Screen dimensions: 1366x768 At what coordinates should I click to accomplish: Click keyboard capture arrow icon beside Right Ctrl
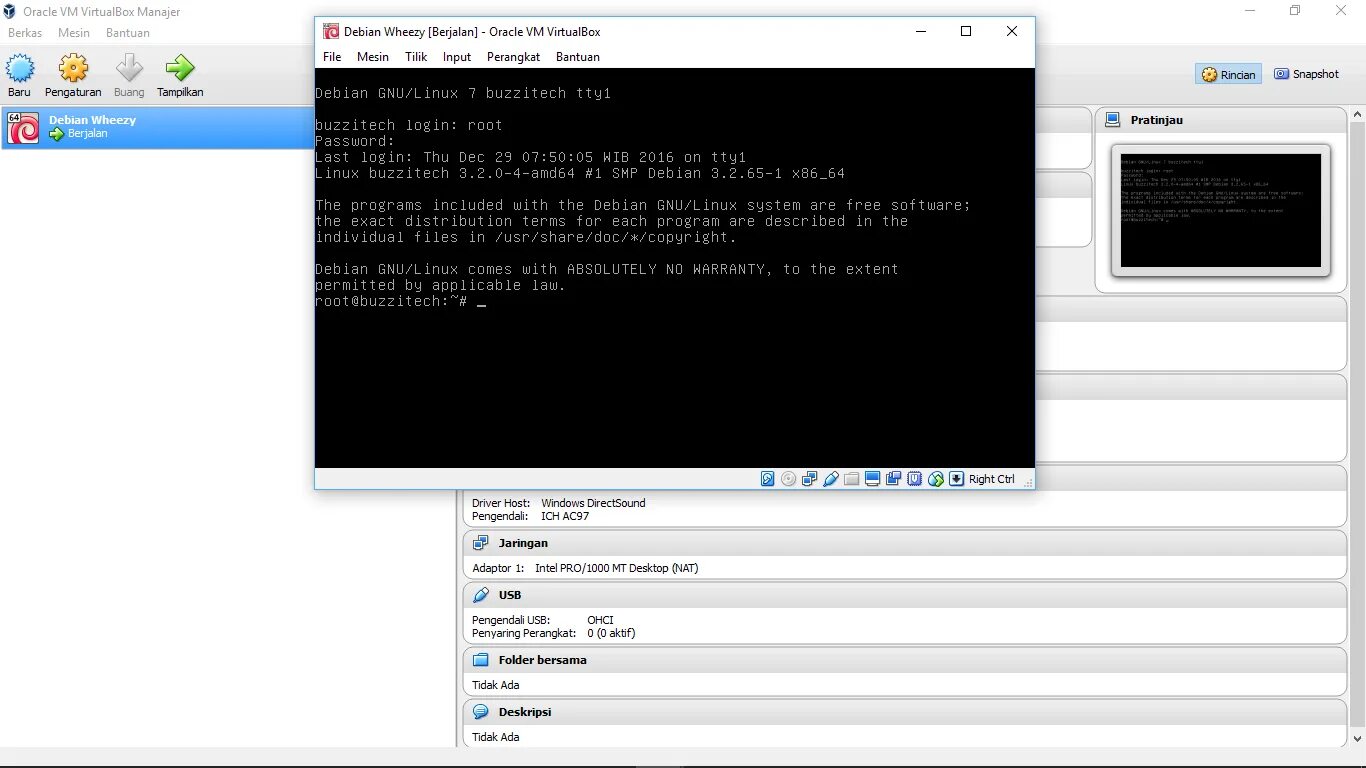956,479
